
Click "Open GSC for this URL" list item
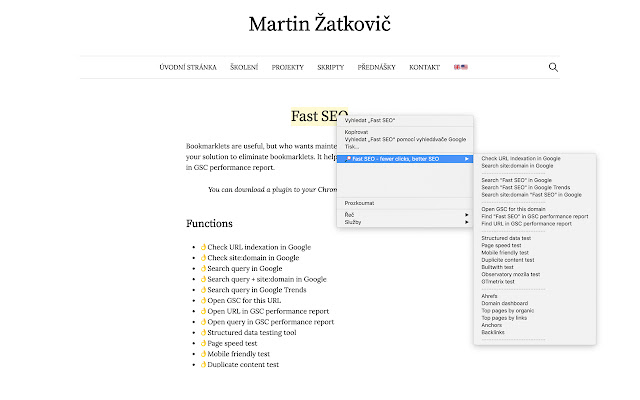(244, 300)
